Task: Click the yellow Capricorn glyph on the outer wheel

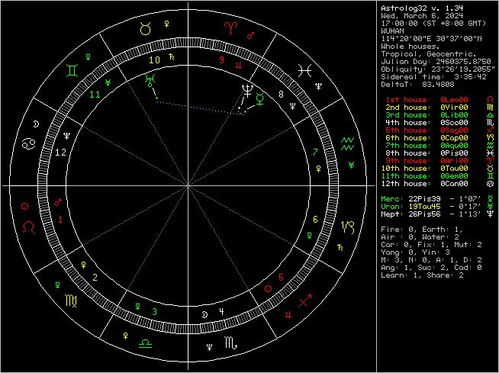Action: [x=348, y=227]
